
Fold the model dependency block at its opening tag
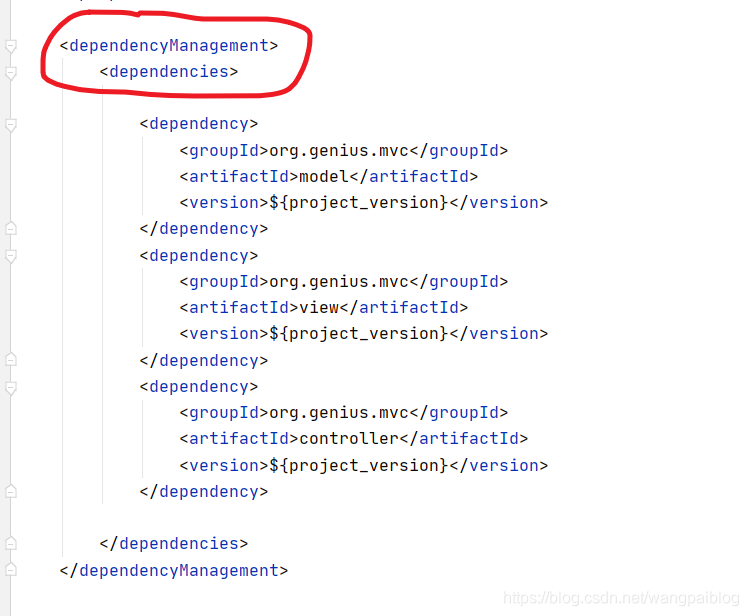10,125
